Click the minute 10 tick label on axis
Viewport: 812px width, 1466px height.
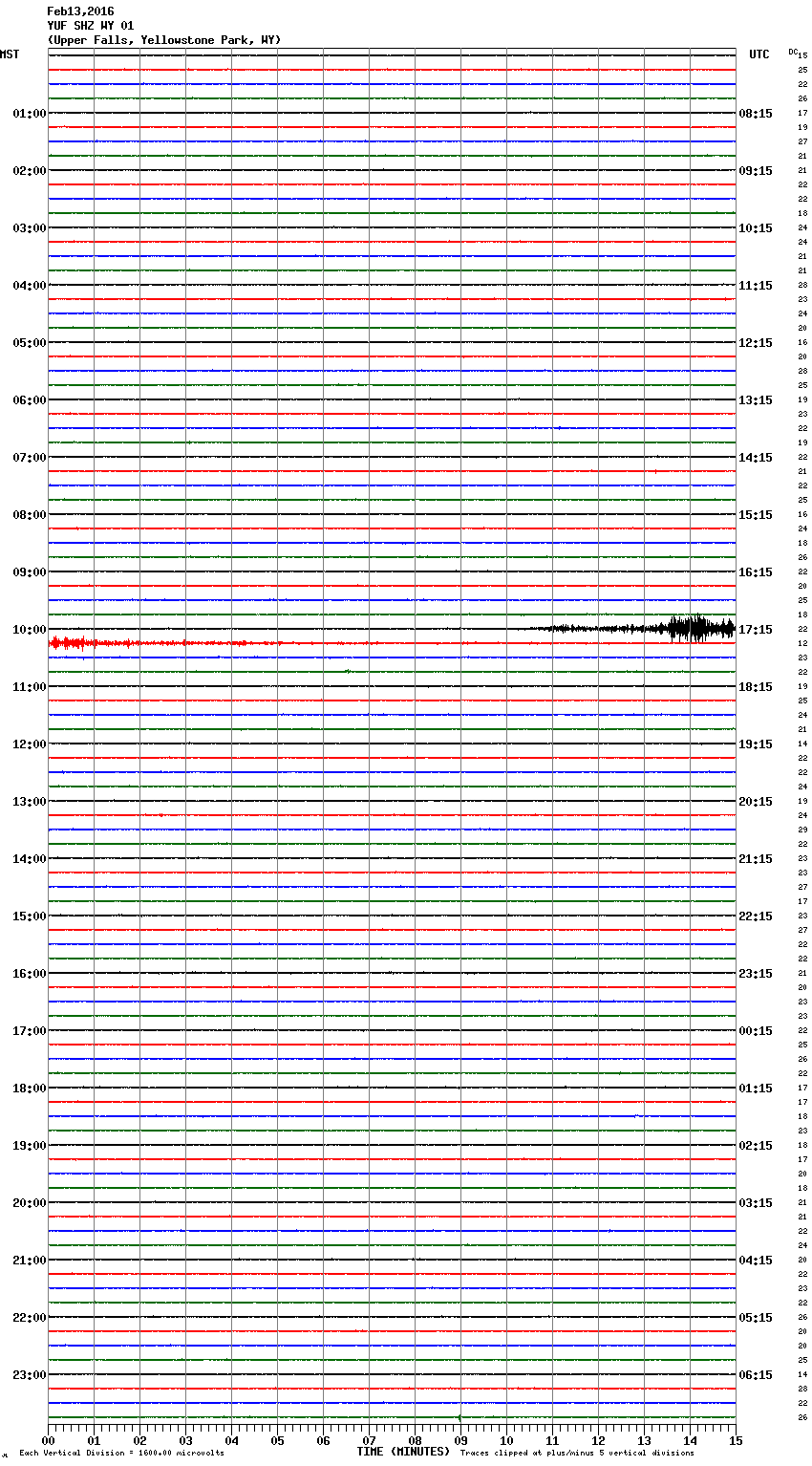(506, 1440)
